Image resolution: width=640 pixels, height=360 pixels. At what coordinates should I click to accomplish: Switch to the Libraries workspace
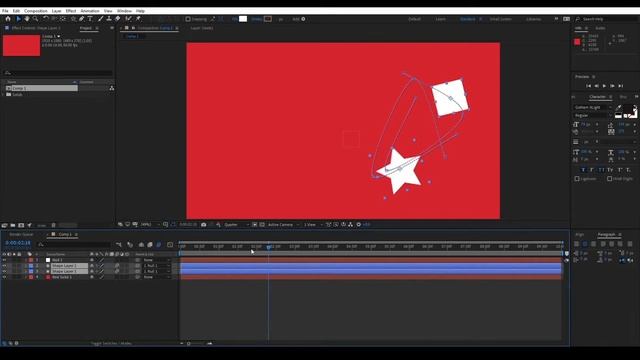coord(533,19)
